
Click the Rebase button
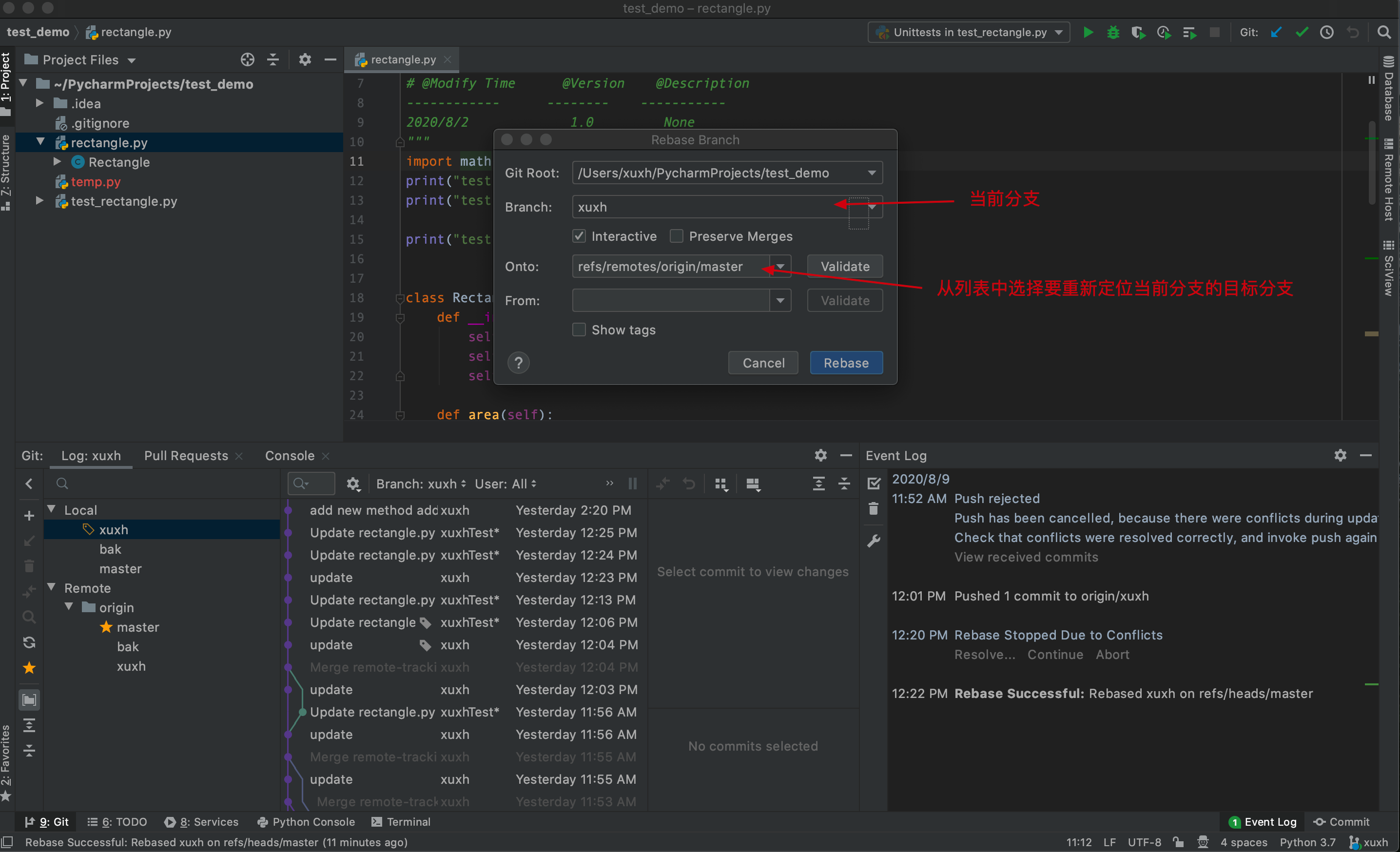(x=846, y=363)
